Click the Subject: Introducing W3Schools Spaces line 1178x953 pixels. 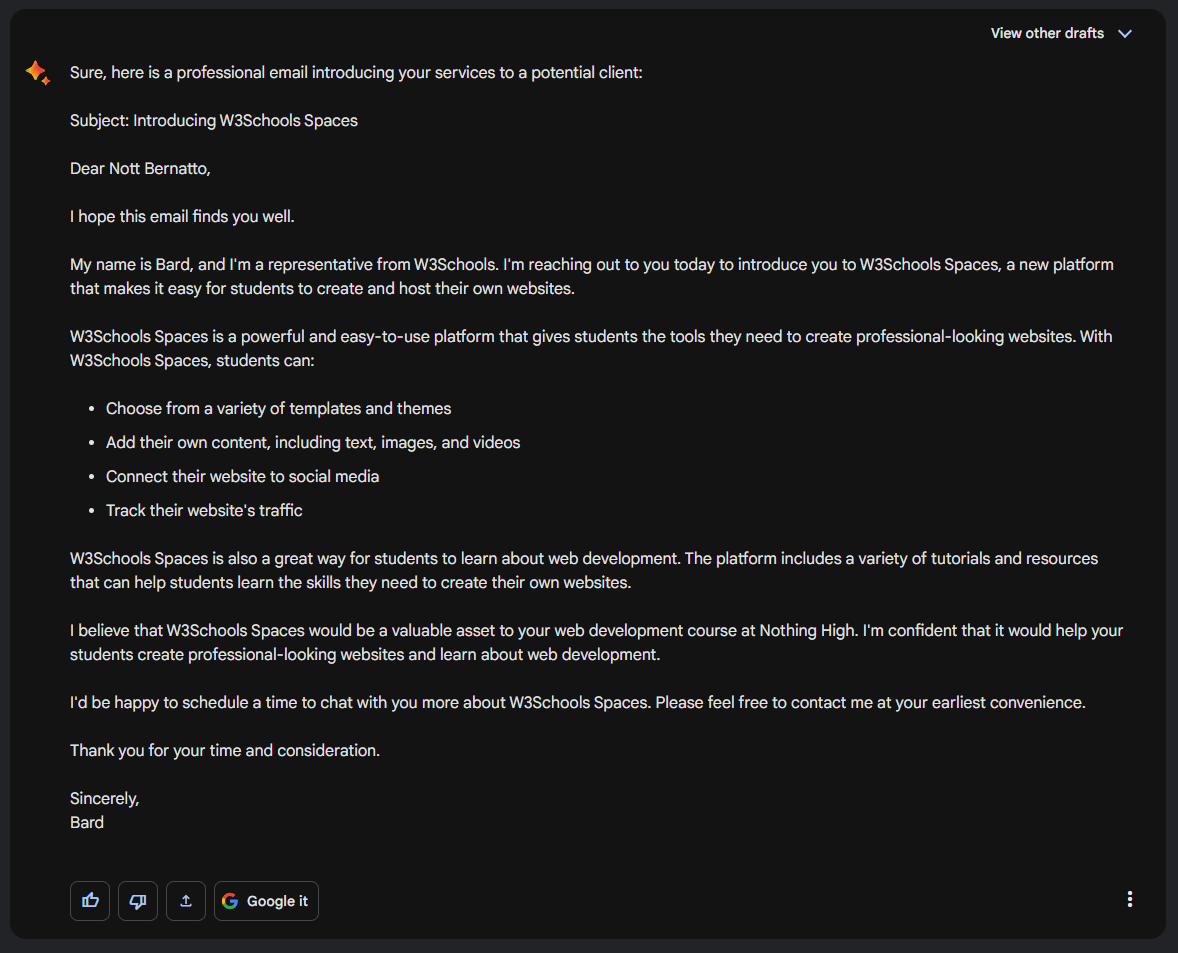[214, 121]
